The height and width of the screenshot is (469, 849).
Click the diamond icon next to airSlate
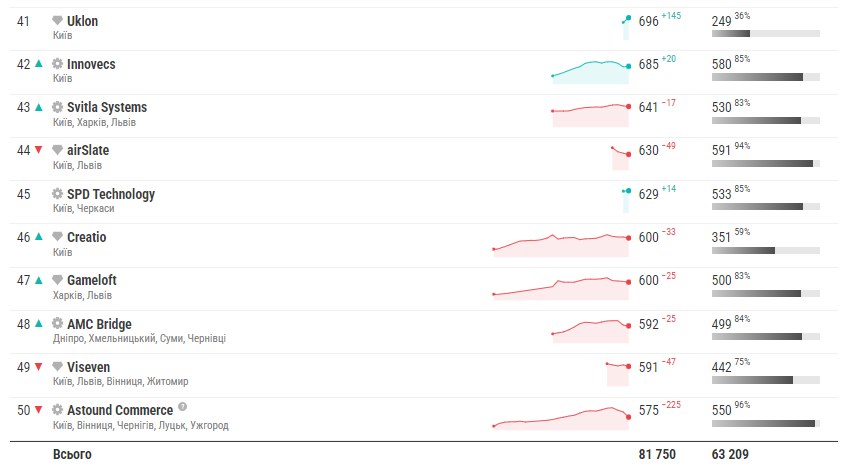(x=57, y=150)
